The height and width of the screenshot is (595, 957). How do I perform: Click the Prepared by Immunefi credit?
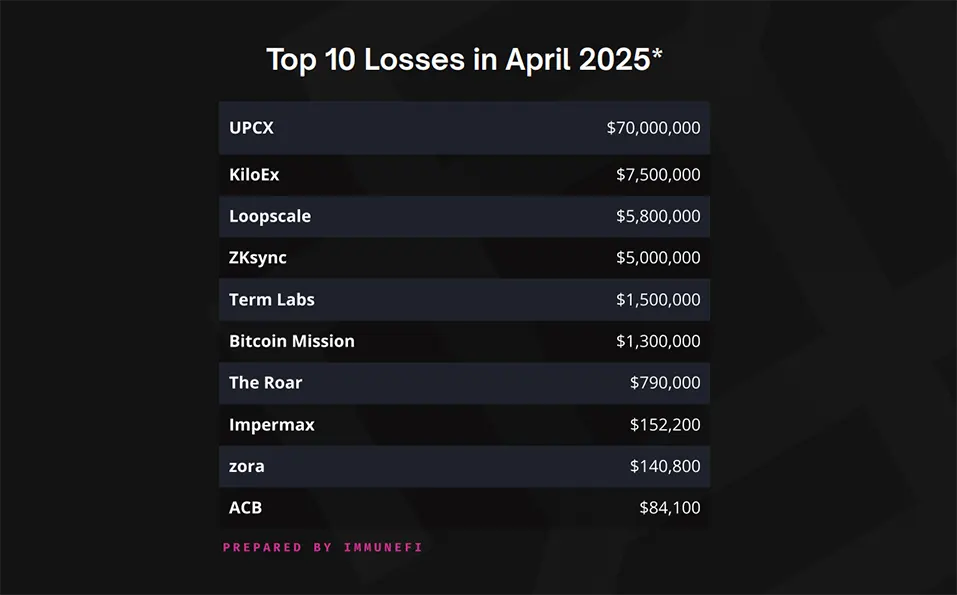(322, 547)
